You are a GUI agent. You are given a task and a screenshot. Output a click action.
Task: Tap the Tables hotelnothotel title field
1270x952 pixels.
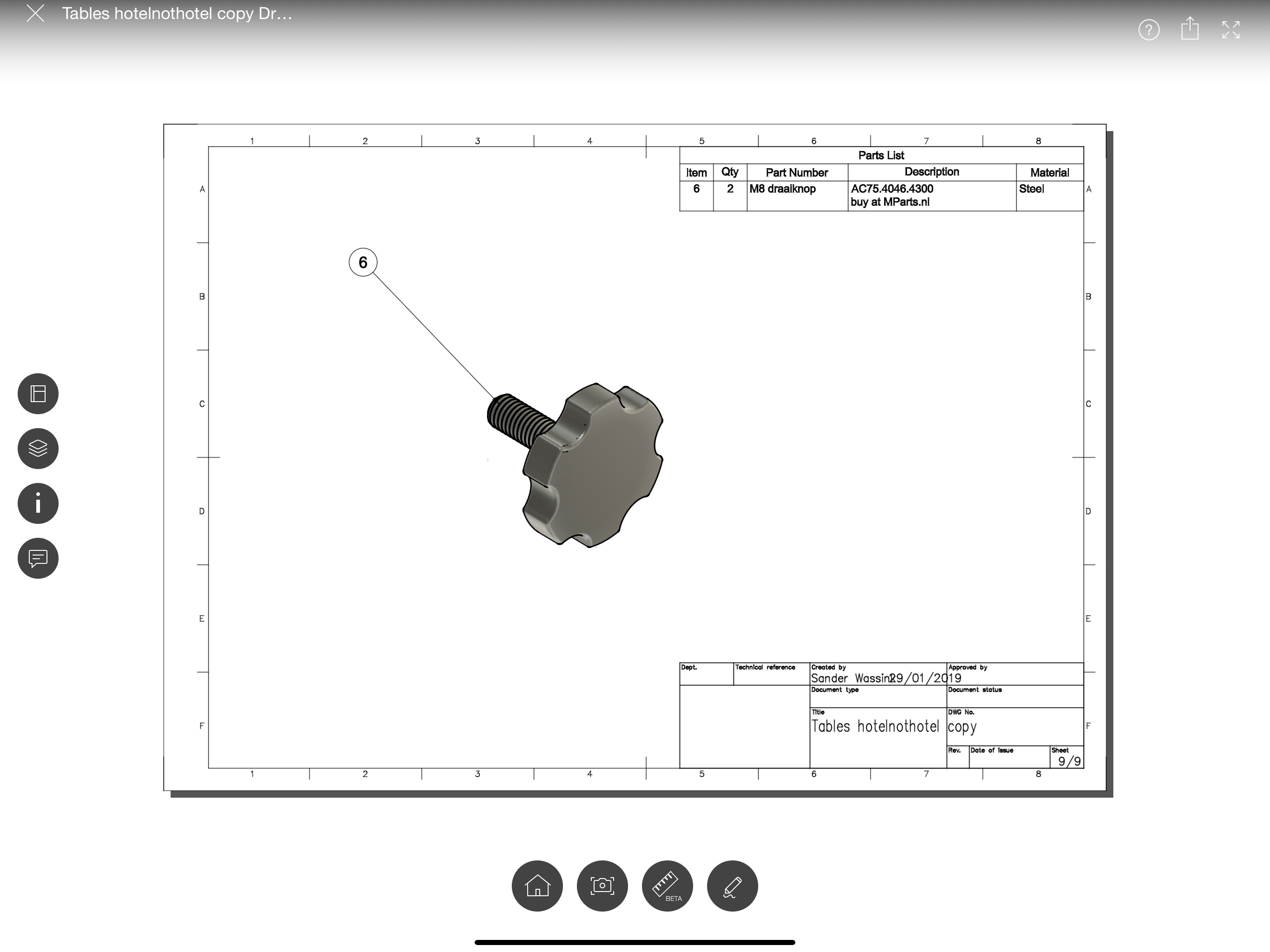click(x=874, y=727)
